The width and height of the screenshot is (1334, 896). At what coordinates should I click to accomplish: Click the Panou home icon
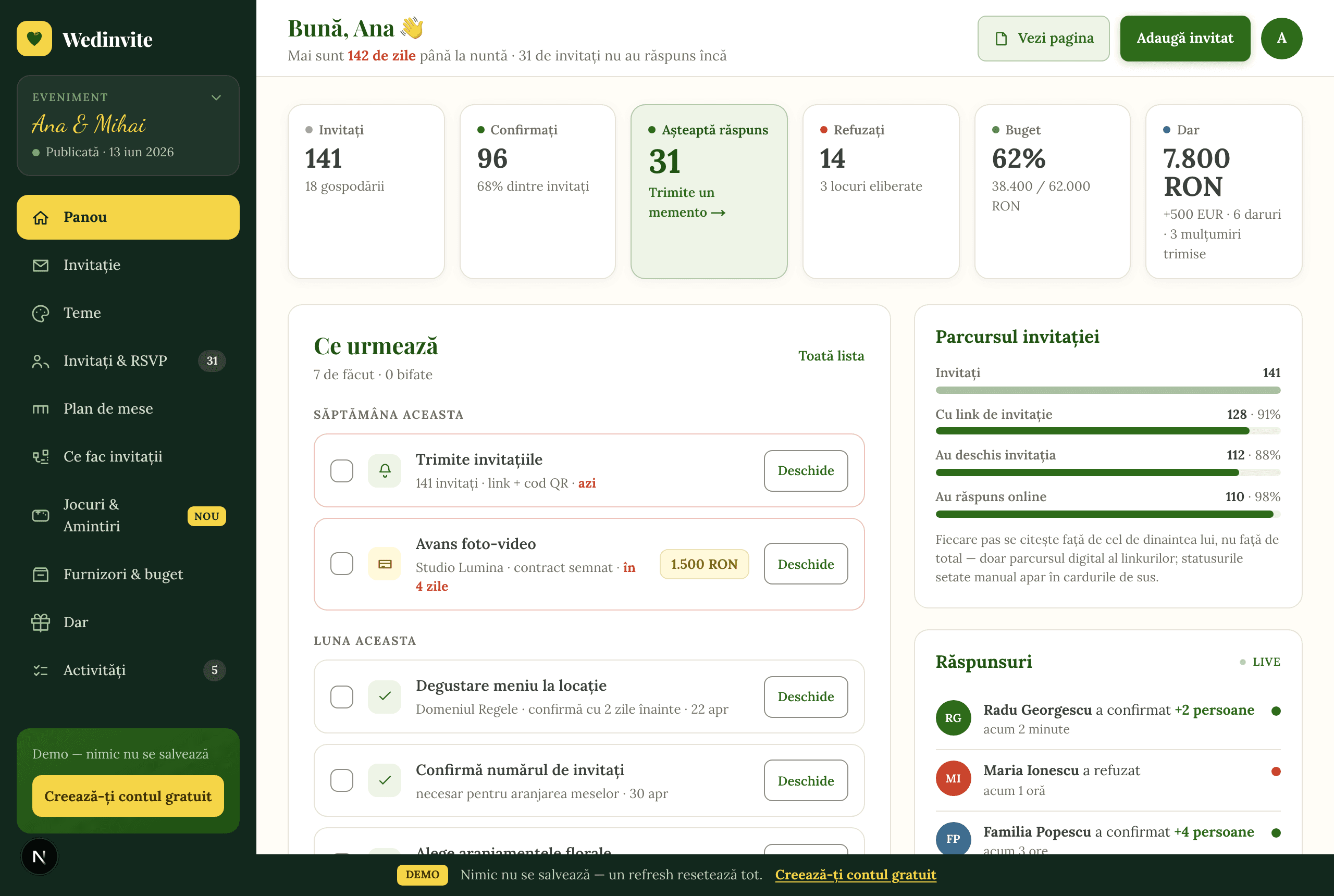[41, 218]
